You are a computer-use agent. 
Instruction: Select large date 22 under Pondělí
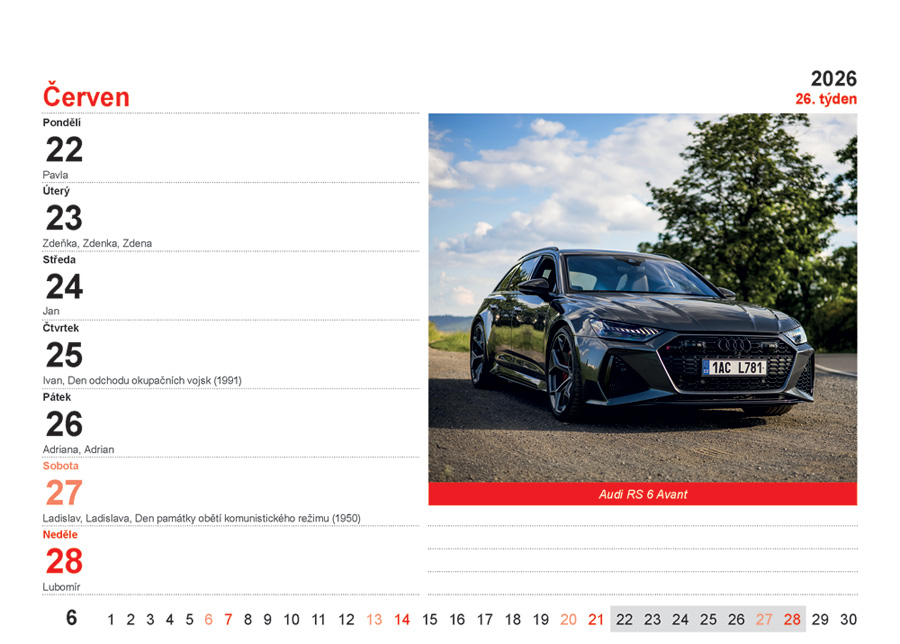click(64, 150)
